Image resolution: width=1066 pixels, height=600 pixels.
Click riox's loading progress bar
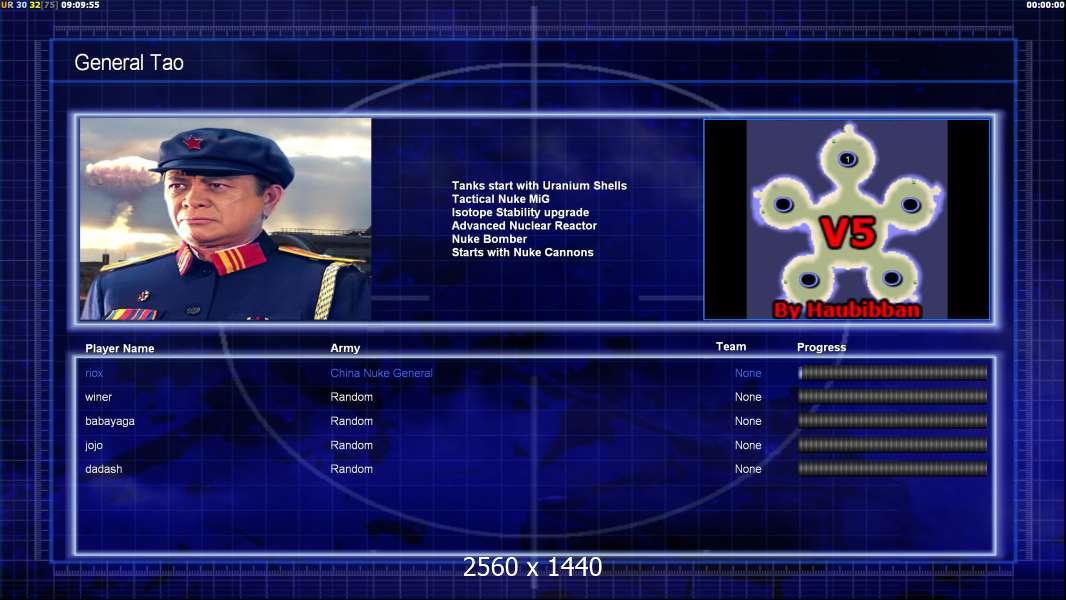(893, 372)
